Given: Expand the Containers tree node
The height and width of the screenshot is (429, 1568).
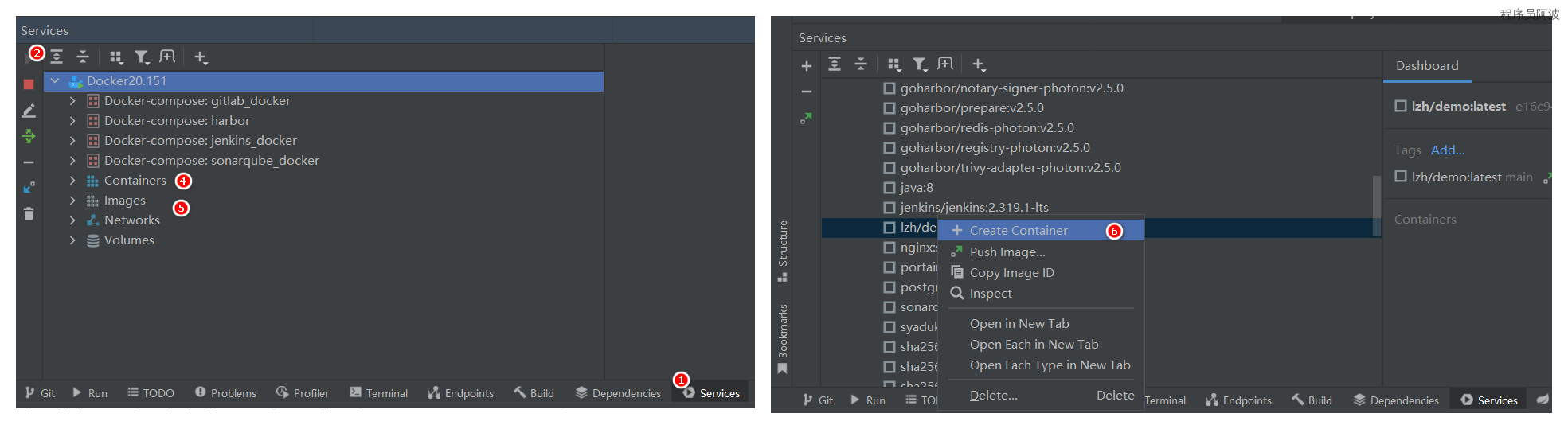Looking at the screenshot, I should pos(72,181).
